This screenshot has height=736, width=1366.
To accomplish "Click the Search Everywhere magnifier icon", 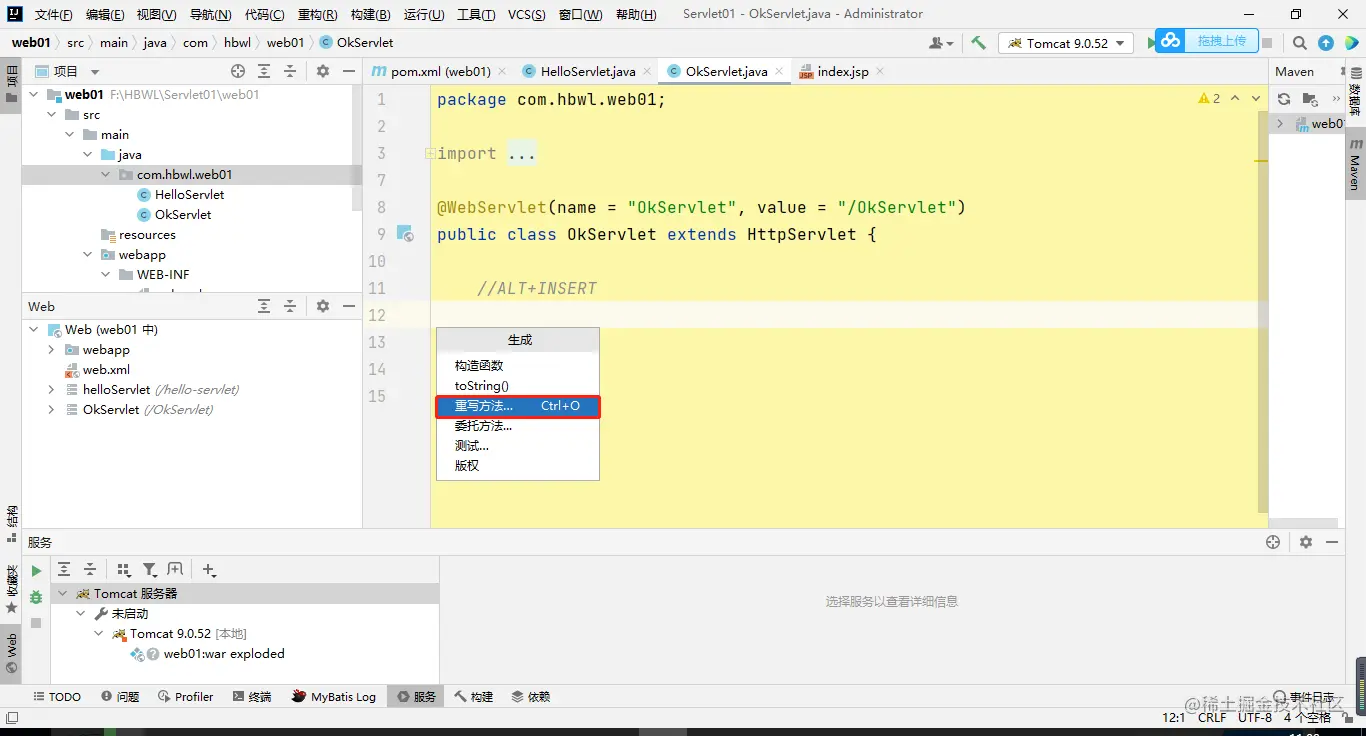I will [1299, 43].
